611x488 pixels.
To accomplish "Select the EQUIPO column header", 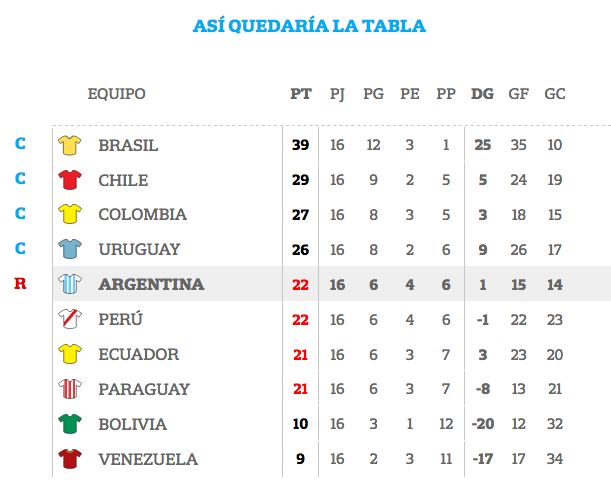I will (117, 94).
